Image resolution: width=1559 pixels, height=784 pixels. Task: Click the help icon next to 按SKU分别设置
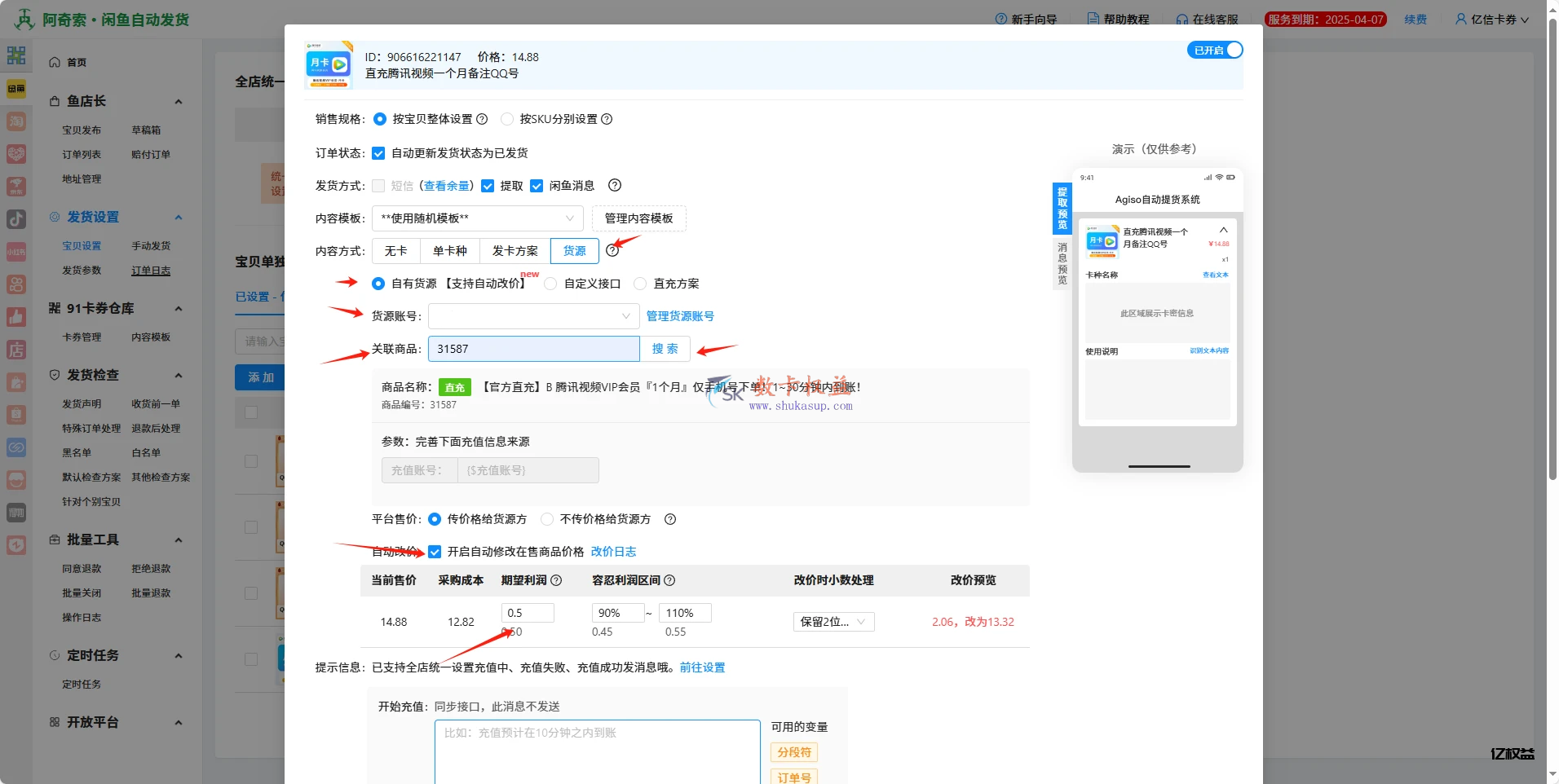pyautogui.click(x=607, y=119)
